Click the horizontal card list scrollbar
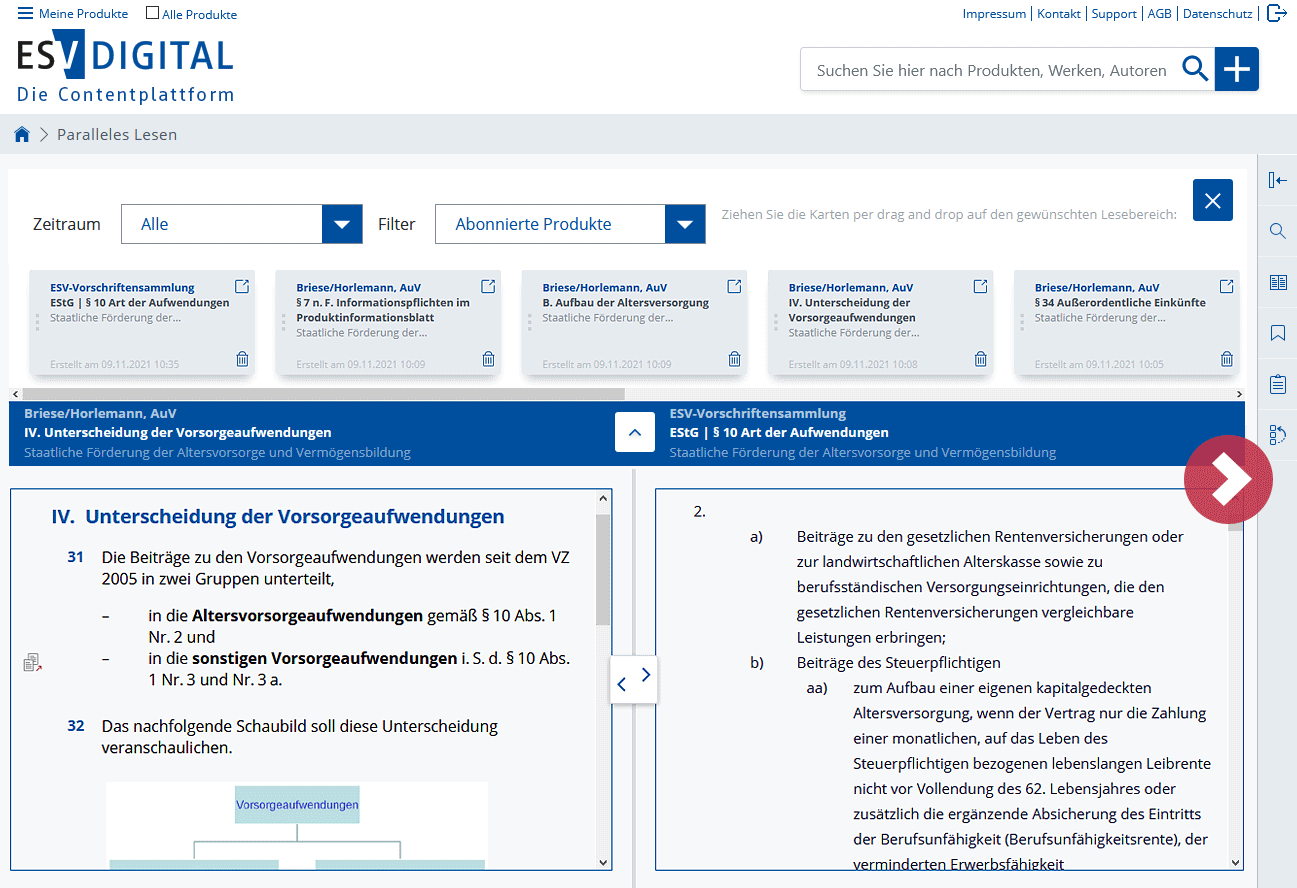 (x=323, y=394)
